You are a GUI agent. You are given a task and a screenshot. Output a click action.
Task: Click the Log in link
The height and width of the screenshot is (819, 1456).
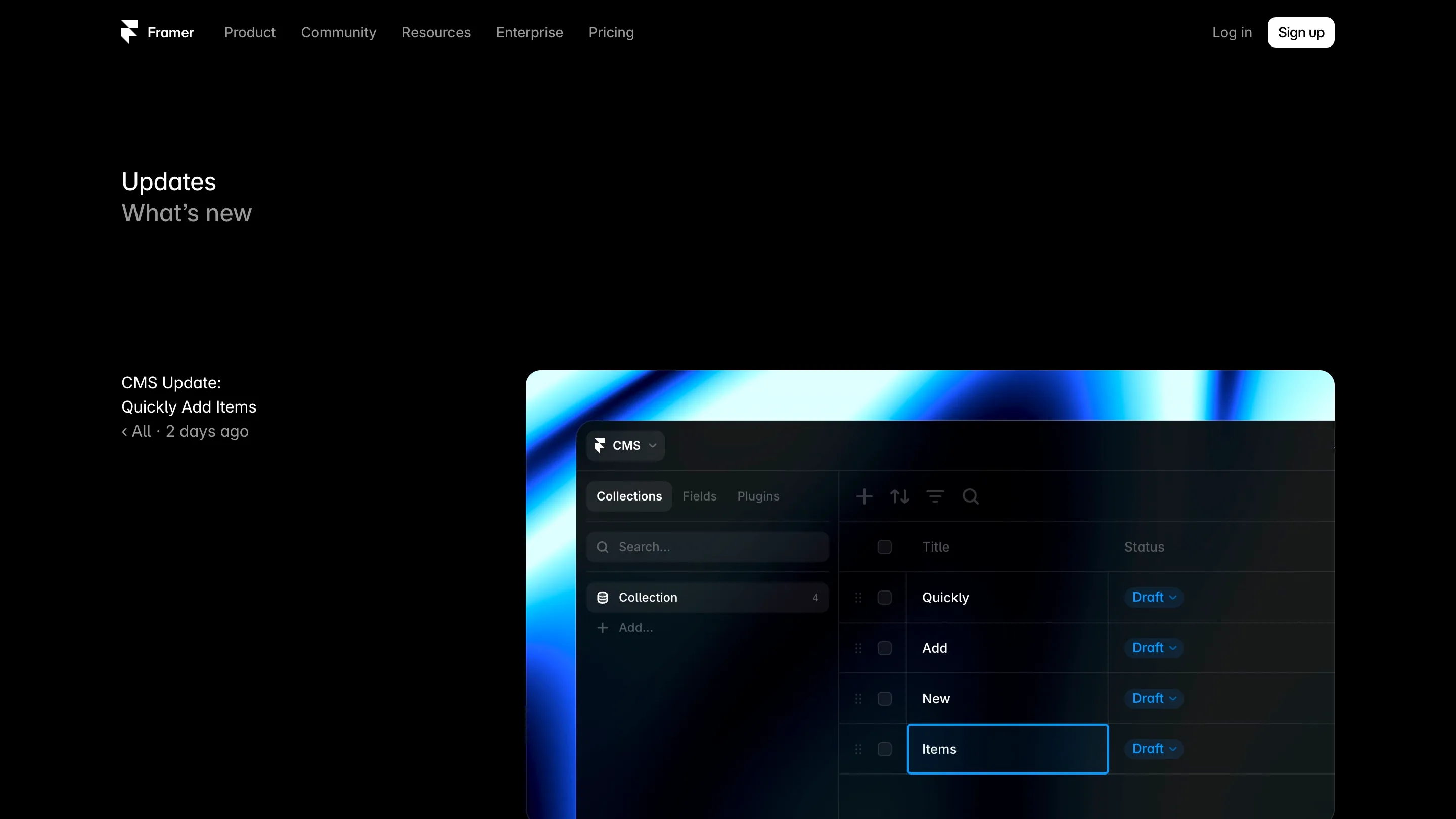click(1232, 33)
